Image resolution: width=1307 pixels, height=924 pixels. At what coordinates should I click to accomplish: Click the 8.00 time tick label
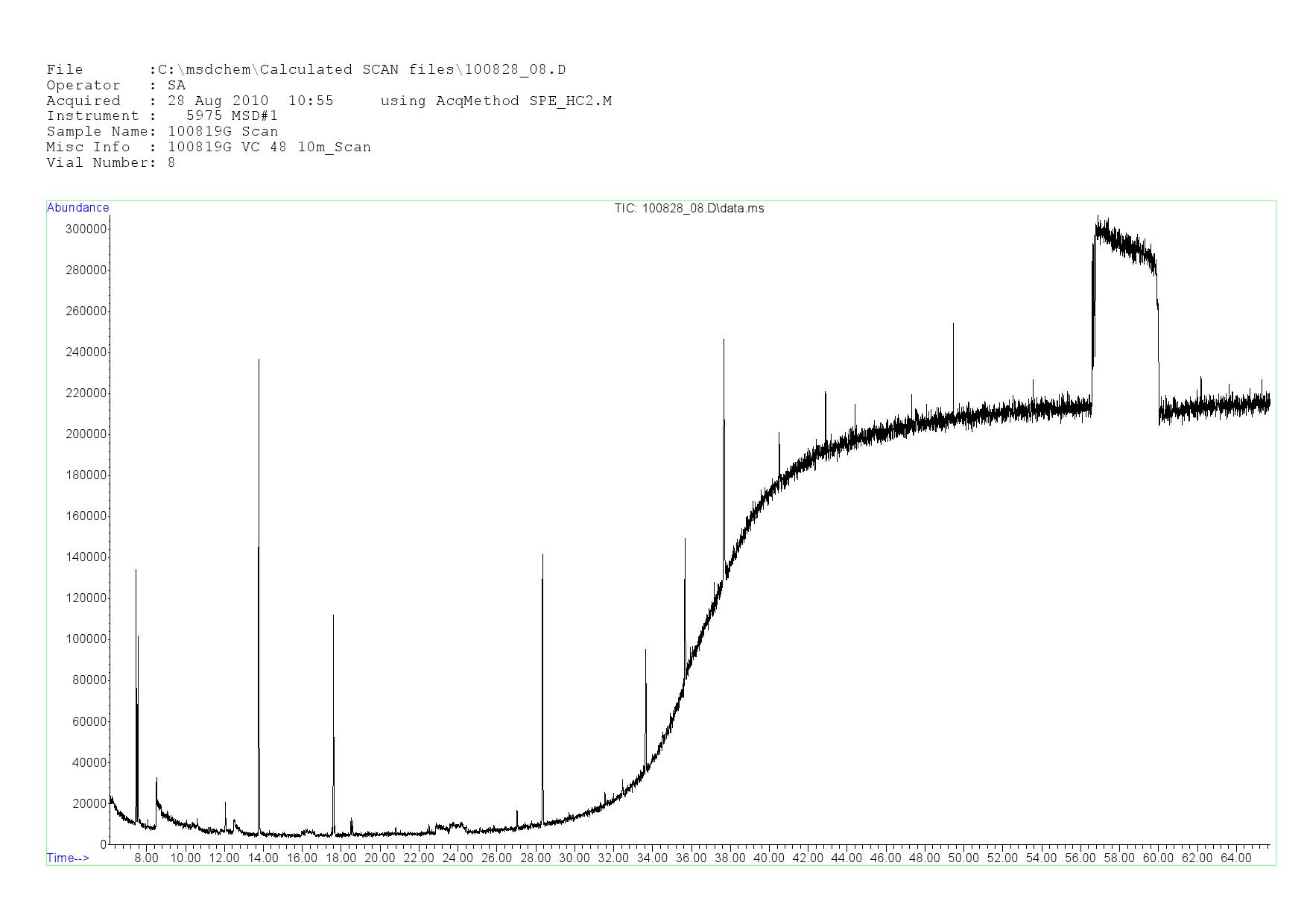[146, 858]
